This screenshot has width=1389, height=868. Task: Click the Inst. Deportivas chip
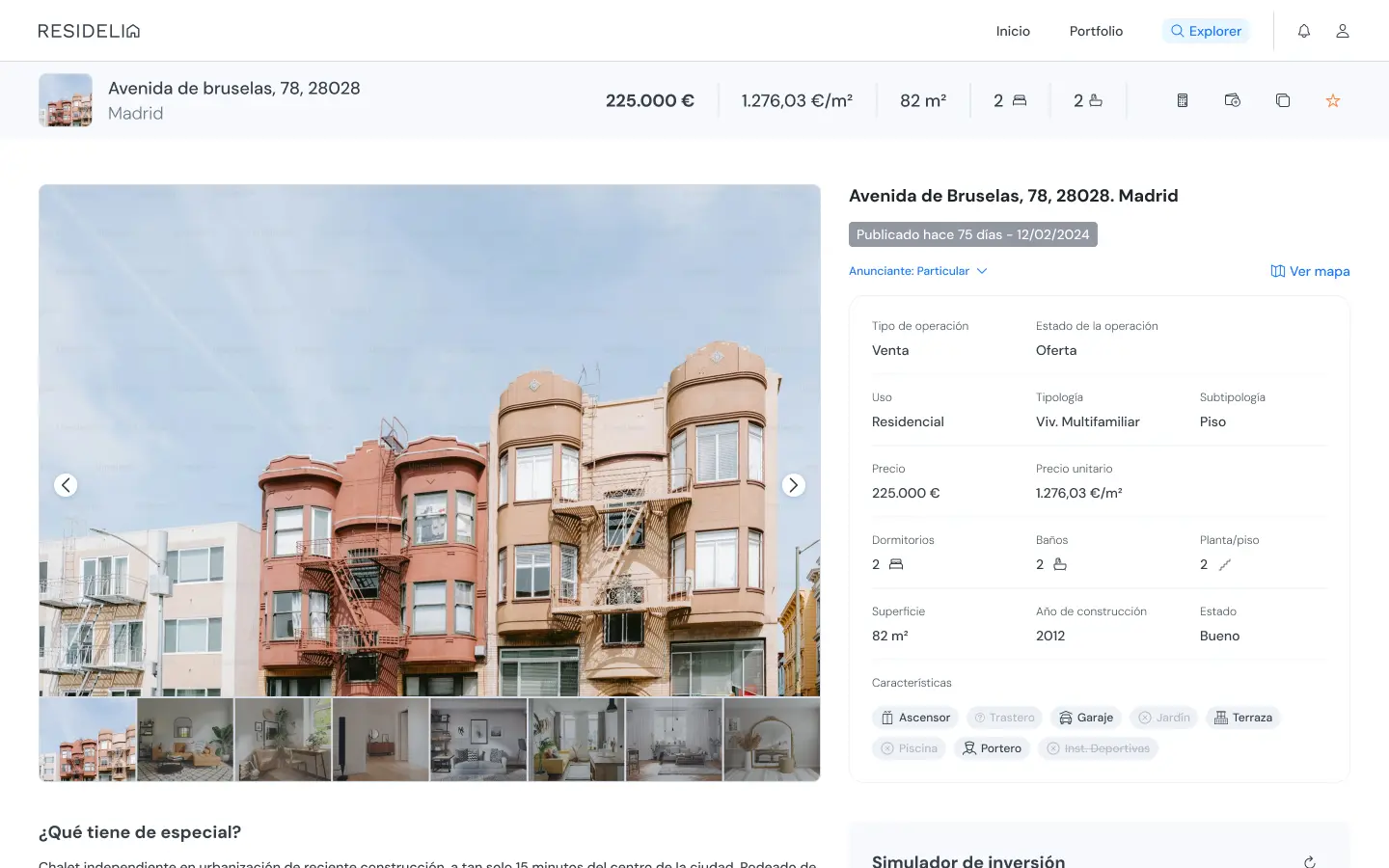tap(1098, 748)
